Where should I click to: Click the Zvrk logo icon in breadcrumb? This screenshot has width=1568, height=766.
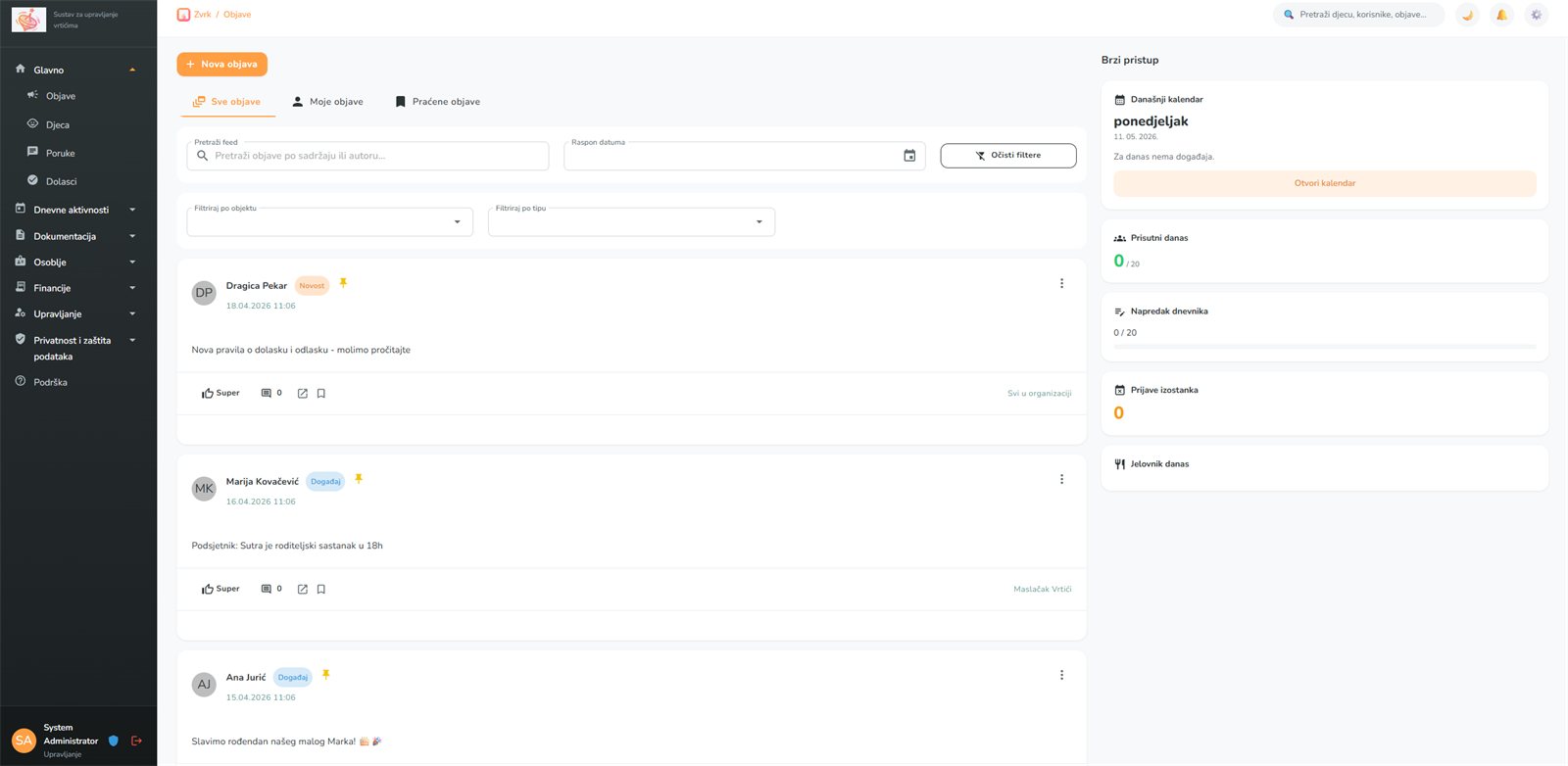(x=183, y=15)
